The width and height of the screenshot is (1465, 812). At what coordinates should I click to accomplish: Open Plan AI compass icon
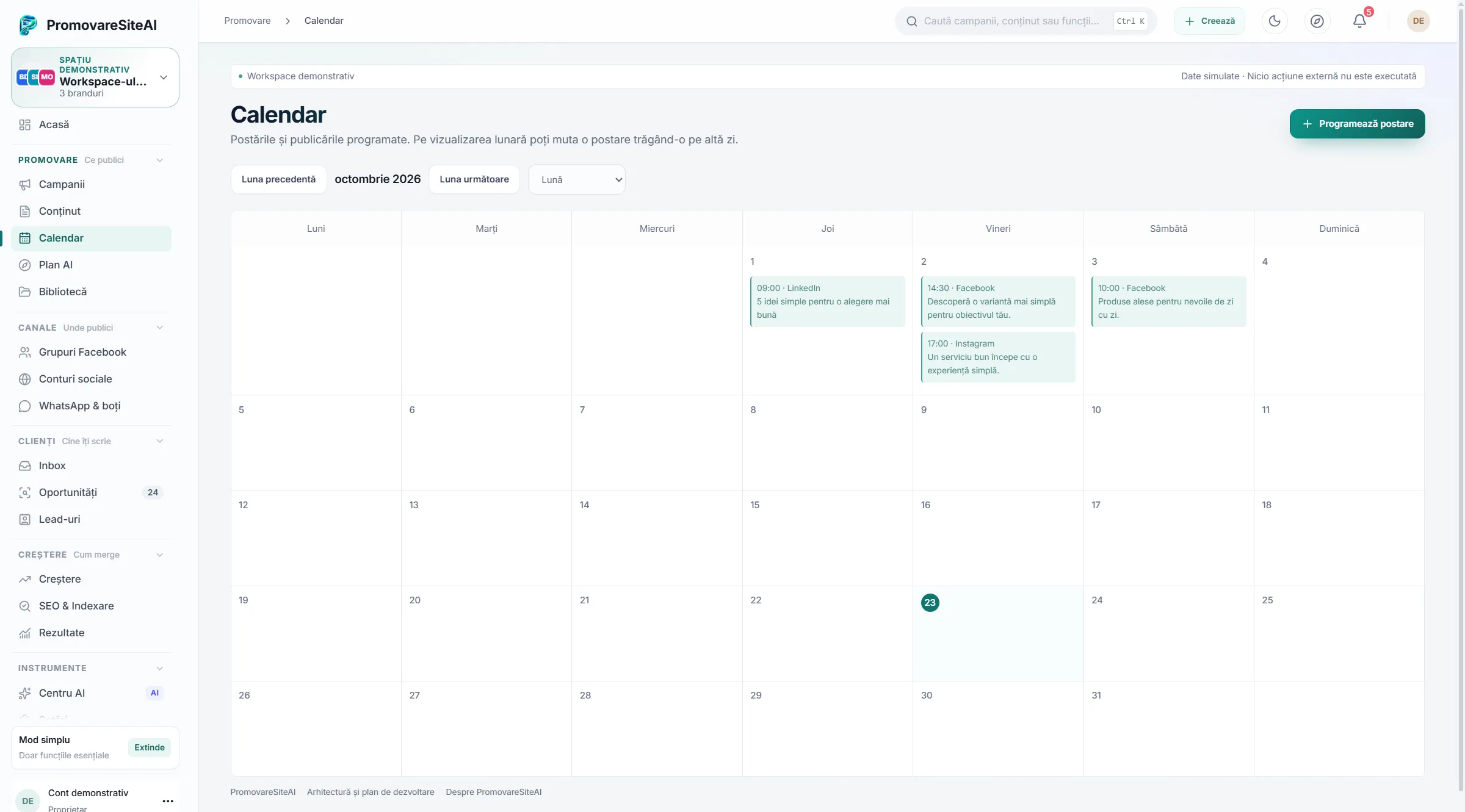coord(24,265)
